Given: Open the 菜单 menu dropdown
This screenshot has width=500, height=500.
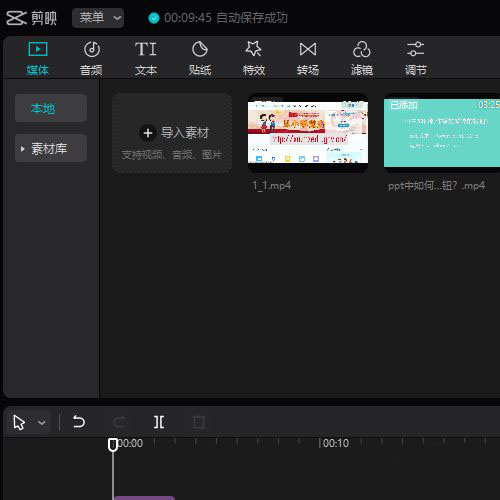Looking at the screenshot, I should (98, 18).
